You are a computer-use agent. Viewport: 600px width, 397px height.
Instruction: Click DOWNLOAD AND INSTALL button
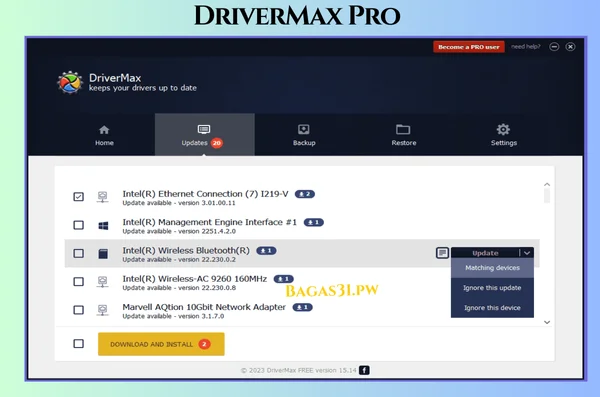pos(161,344)
